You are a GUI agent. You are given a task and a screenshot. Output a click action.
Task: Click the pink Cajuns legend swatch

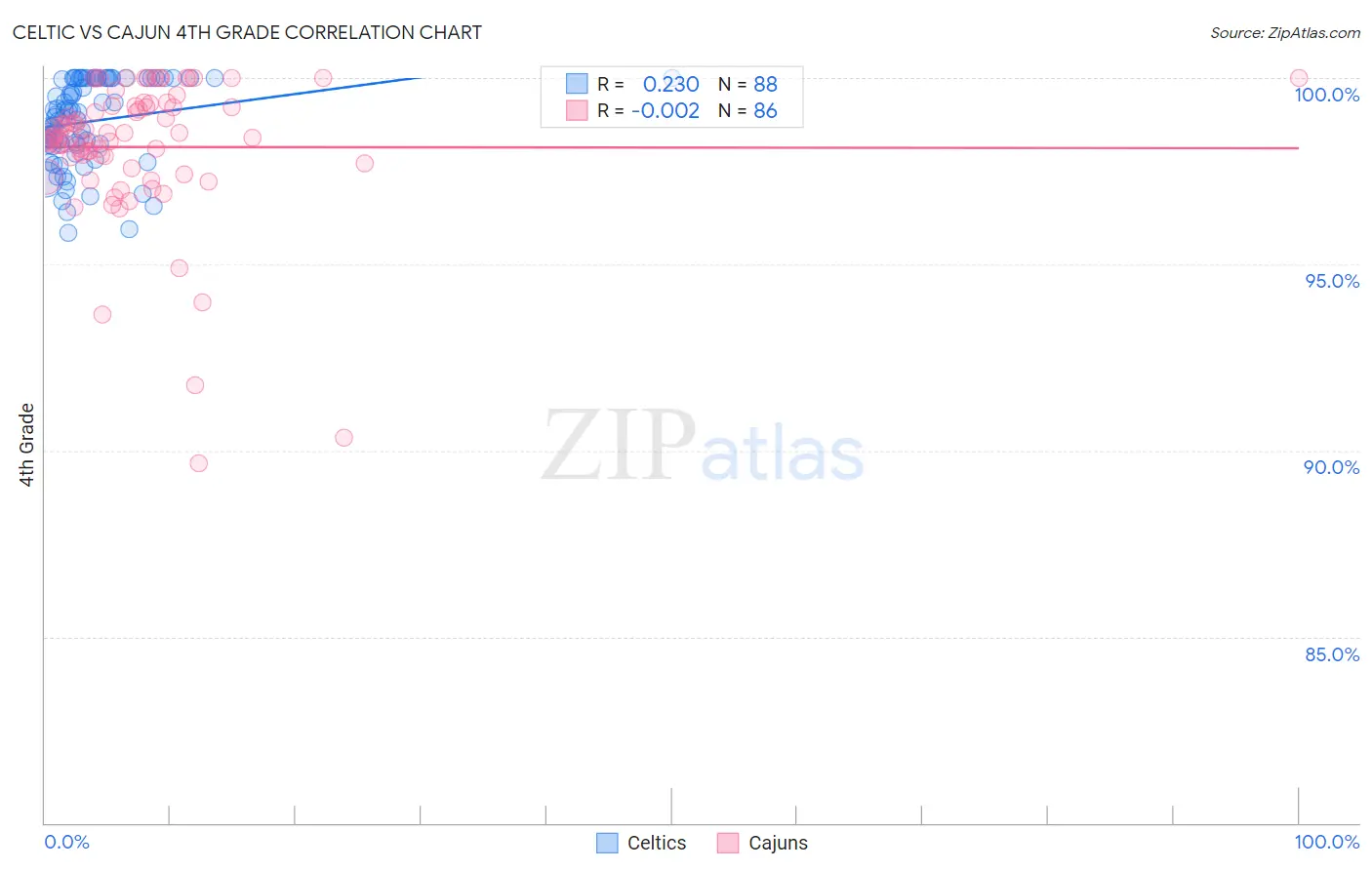[x=728, y=843]
